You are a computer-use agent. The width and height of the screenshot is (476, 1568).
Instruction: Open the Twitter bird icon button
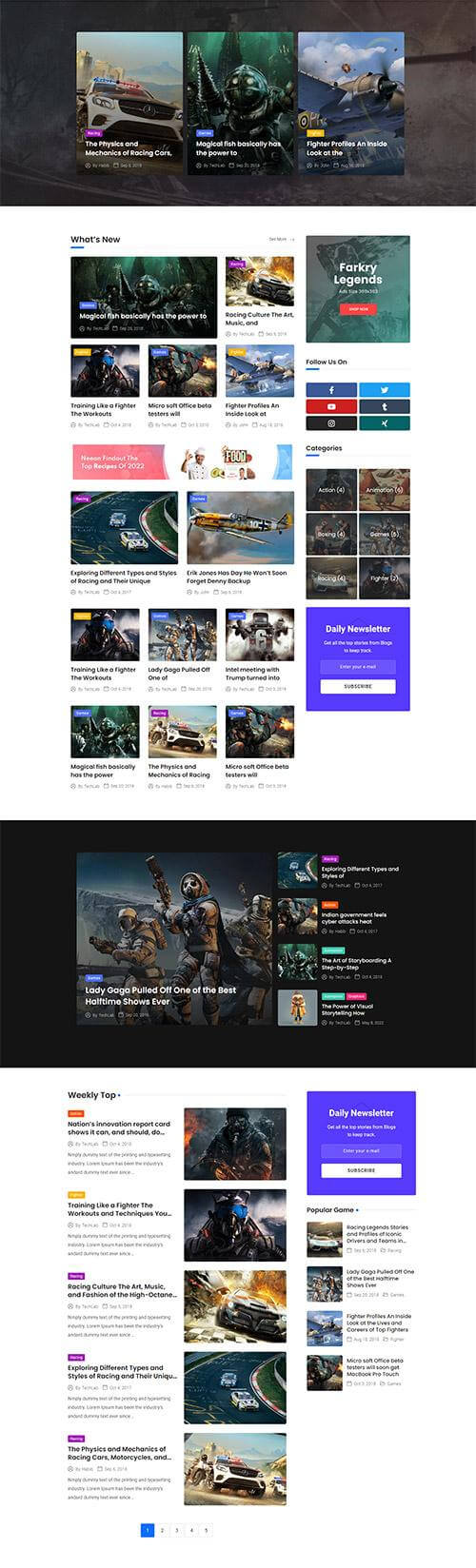click(x=385, y=390)
